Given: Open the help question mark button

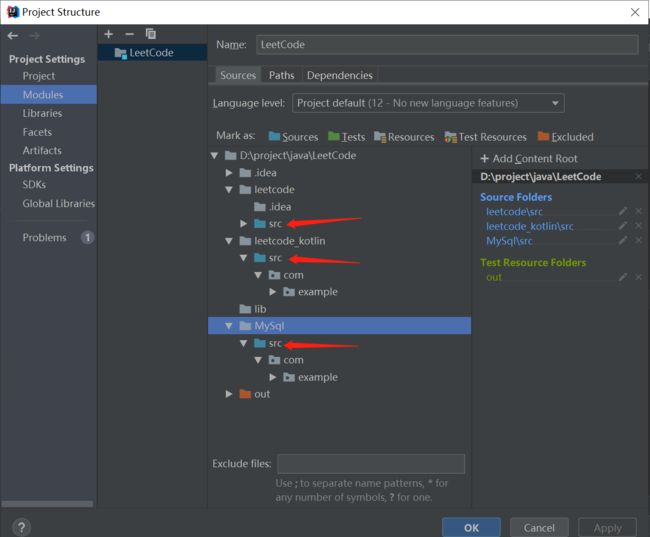Looking at the screenshot, I should (x=21, y=527).
